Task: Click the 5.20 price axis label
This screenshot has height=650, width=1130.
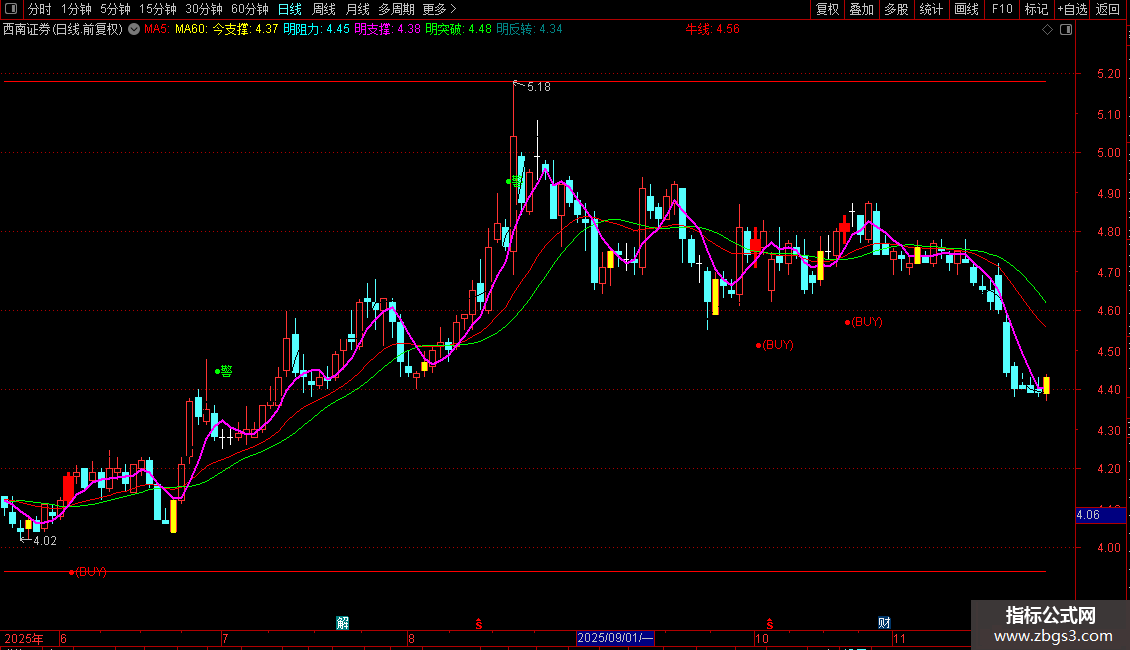Action: coord(1108,74)
